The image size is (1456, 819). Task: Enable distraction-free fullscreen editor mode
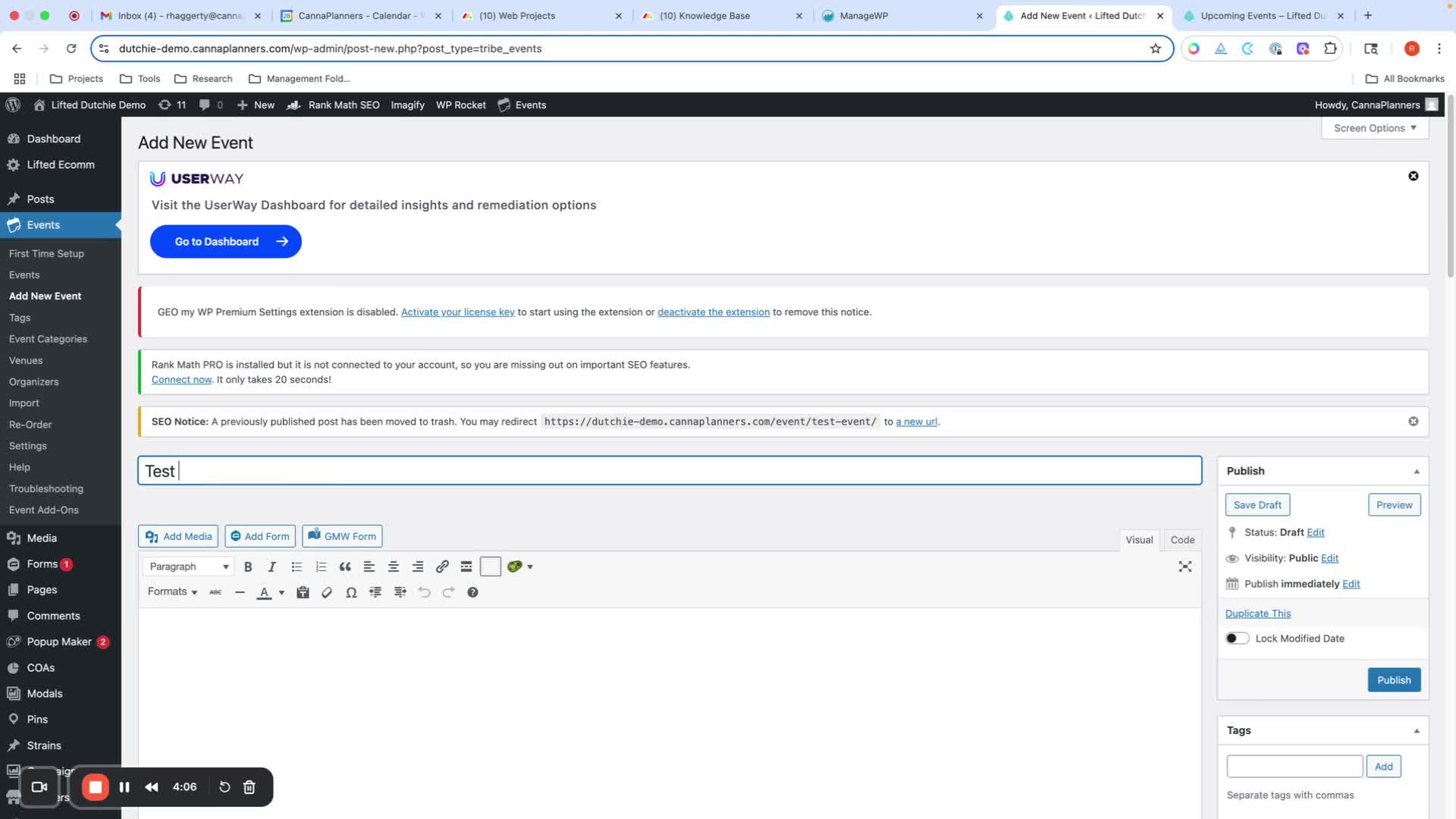[x=1185, y=567]
